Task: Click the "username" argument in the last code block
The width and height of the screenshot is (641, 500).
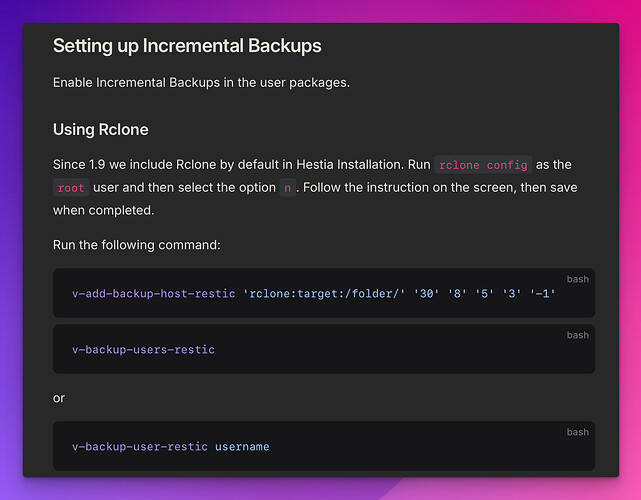Action: click(242, 446)
